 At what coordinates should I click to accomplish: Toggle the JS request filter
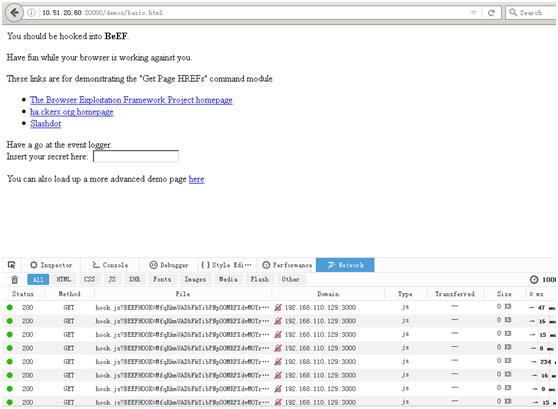(x=112, y=279)
